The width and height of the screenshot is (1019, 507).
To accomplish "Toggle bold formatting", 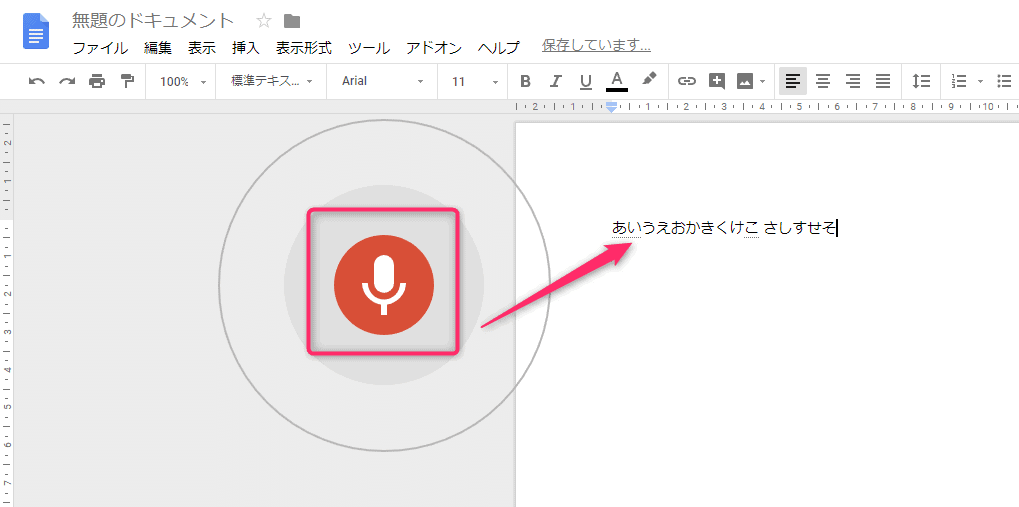I will tap(526, 81).
